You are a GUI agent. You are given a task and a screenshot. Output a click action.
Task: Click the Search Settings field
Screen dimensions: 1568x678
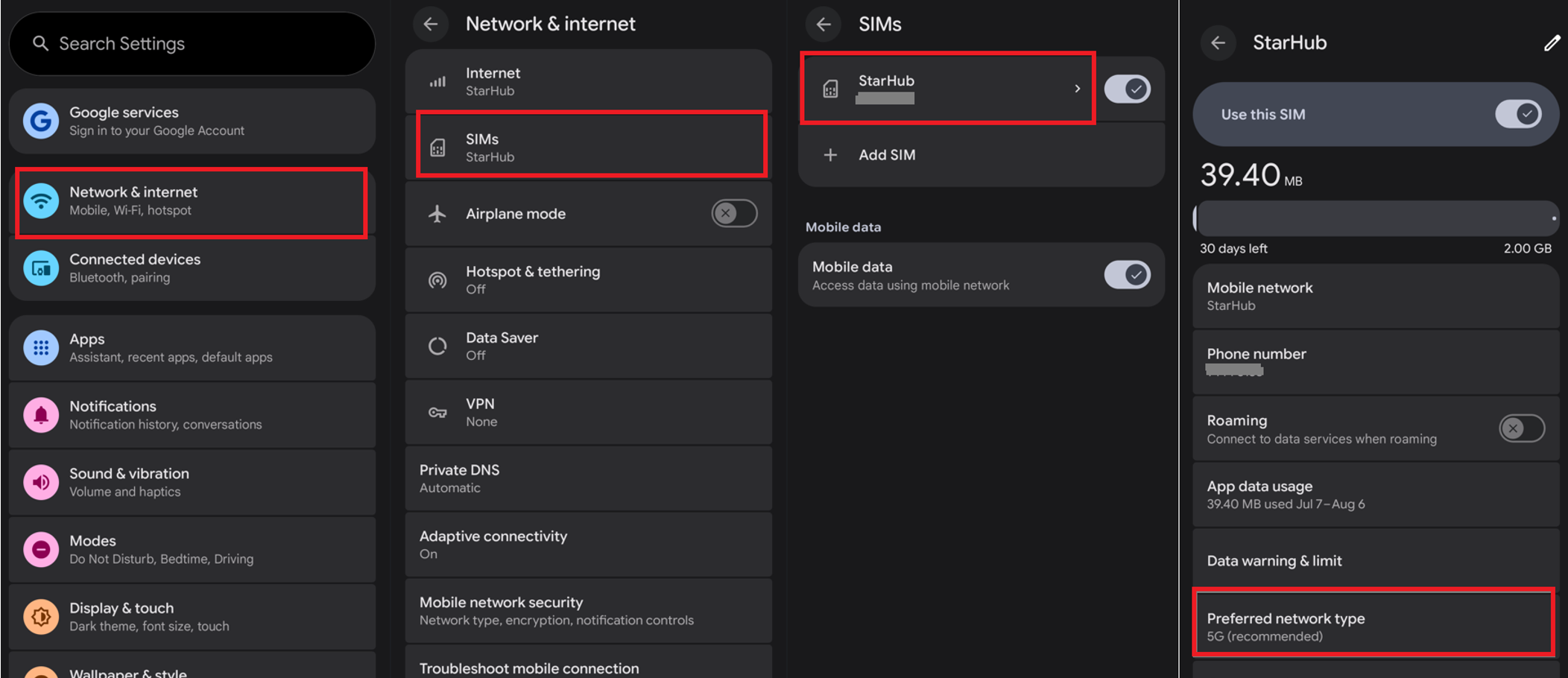point(192,44)
